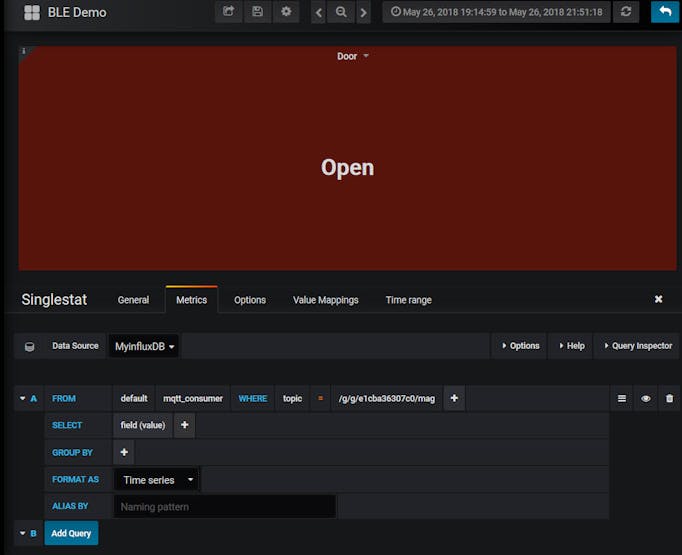Viewport: 682px width, 555px height.
Task: Close the Singlestat editor with X
Action: [x=659, y=299]
